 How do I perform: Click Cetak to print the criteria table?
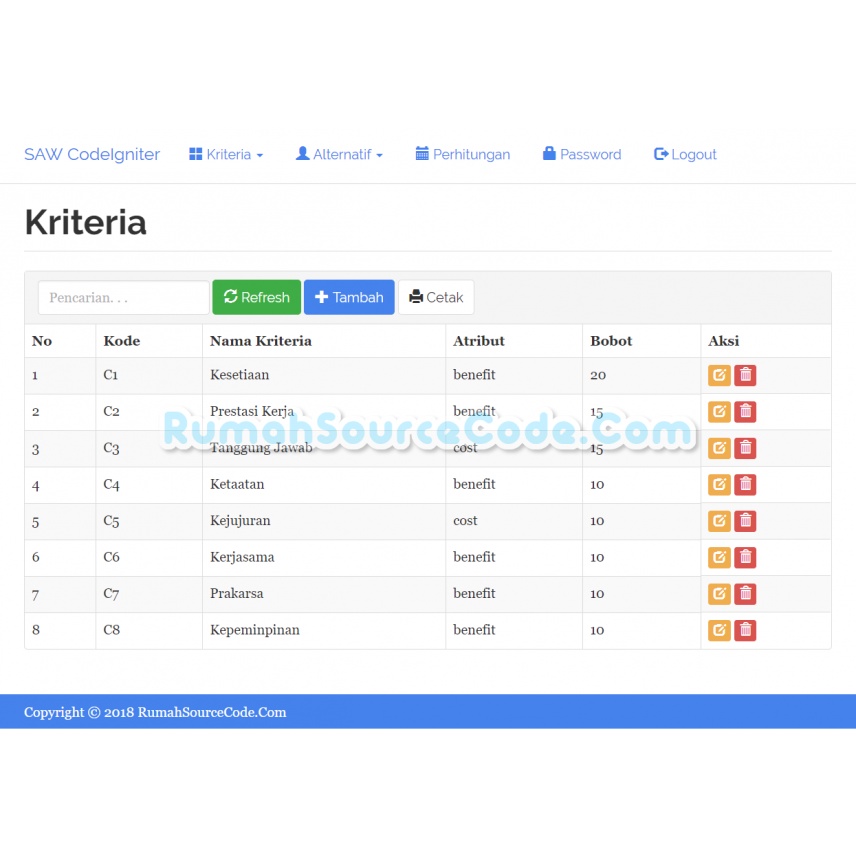436,297
